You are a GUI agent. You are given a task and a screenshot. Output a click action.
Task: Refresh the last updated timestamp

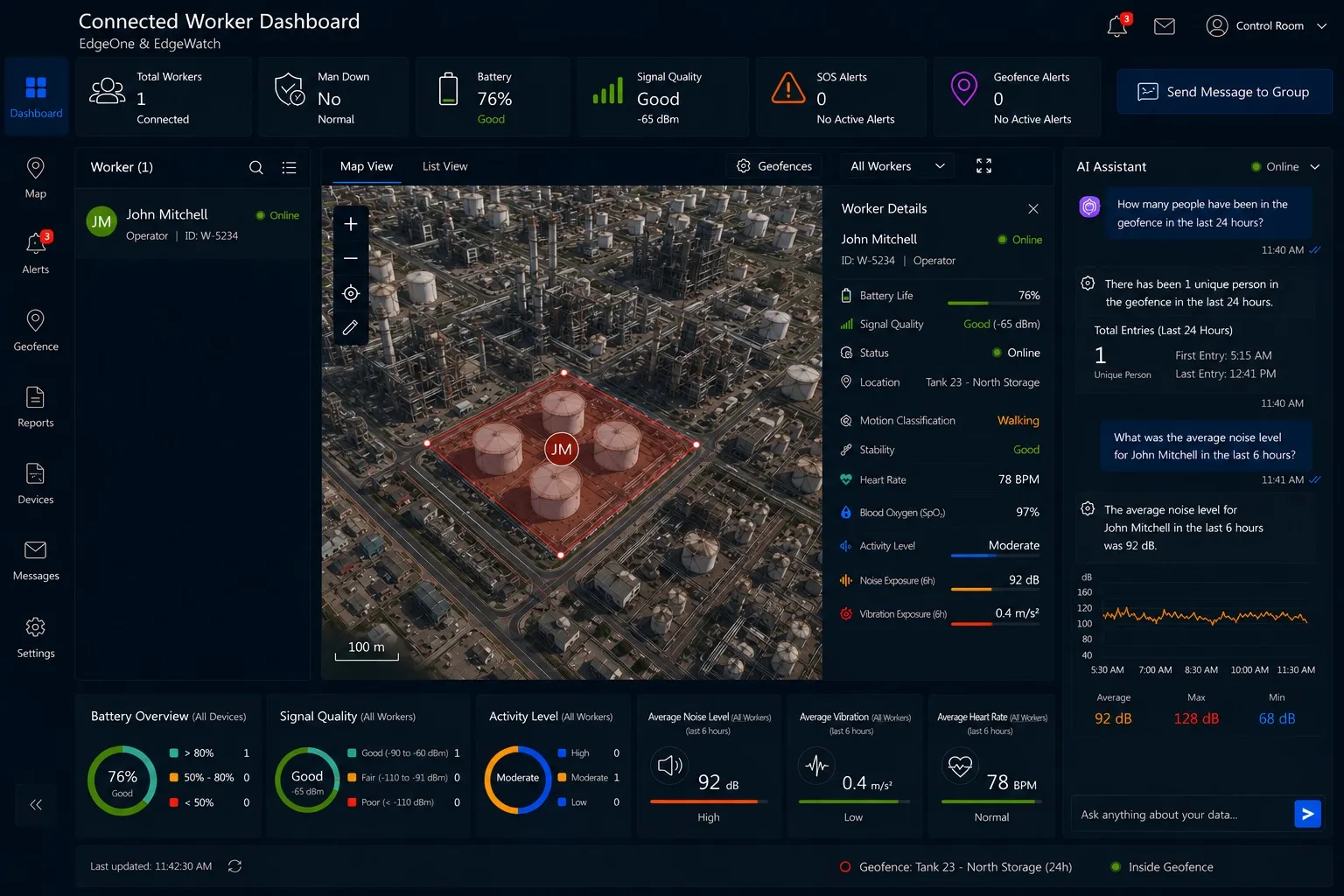point(234,866)
